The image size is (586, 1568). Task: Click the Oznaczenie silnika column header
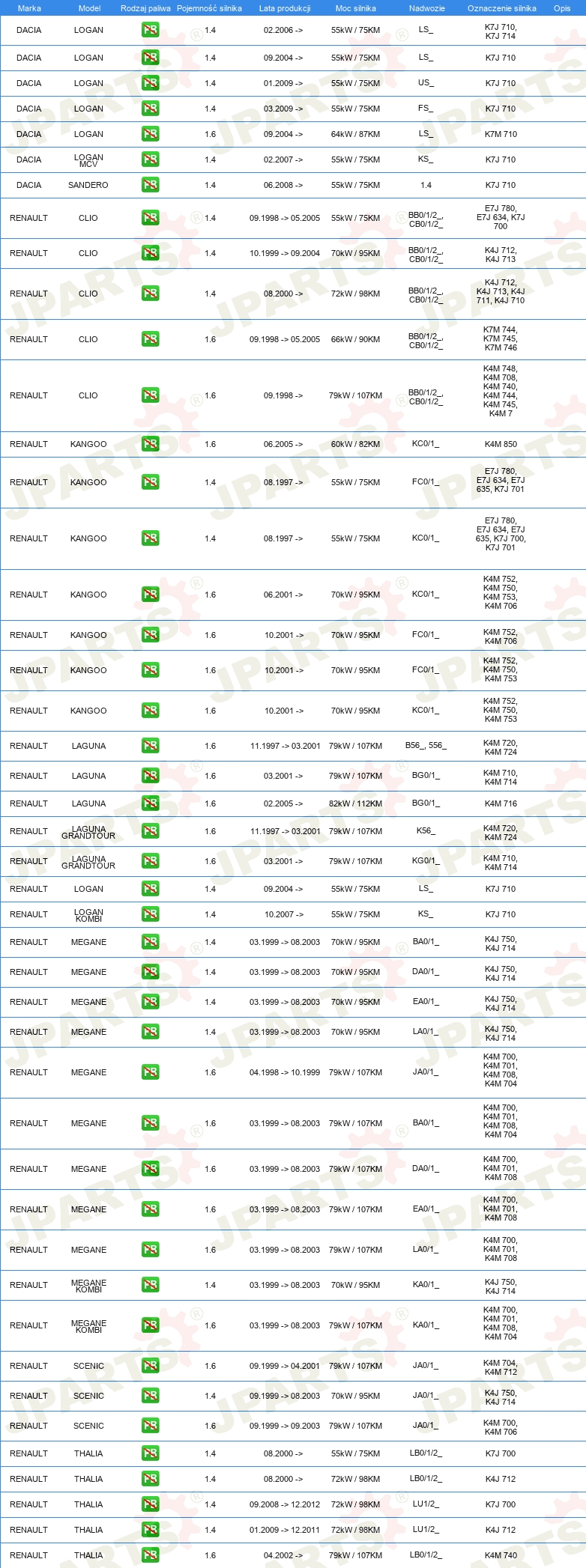(501, 8)
